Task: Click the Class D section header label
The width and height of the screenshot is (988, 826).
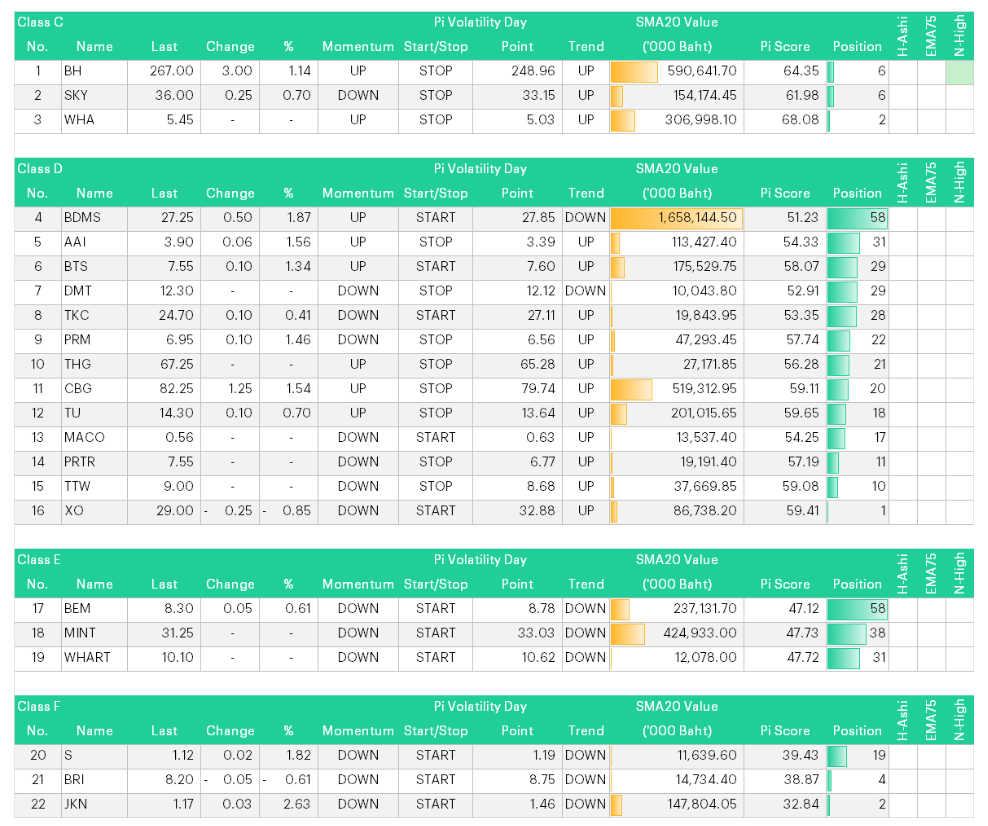Action: [x=40, y=169]
